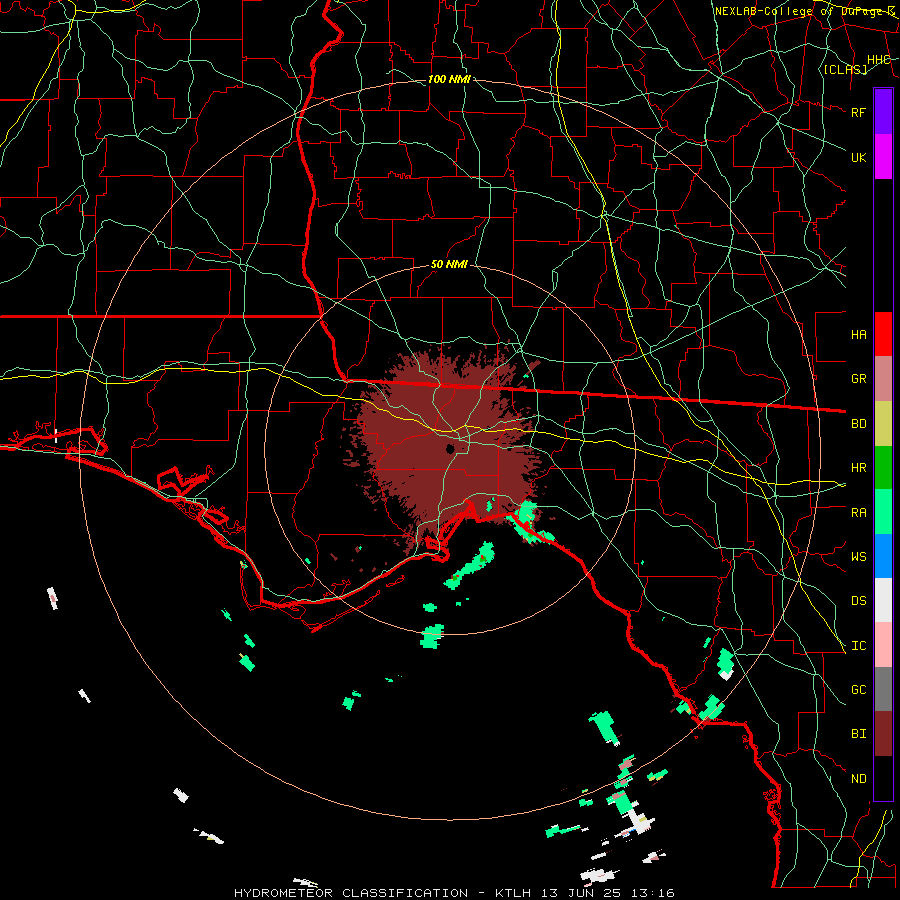This screenshot has height=900, width=900.
Task: Select the HR legend label
Action: click(x=859, y=468)
